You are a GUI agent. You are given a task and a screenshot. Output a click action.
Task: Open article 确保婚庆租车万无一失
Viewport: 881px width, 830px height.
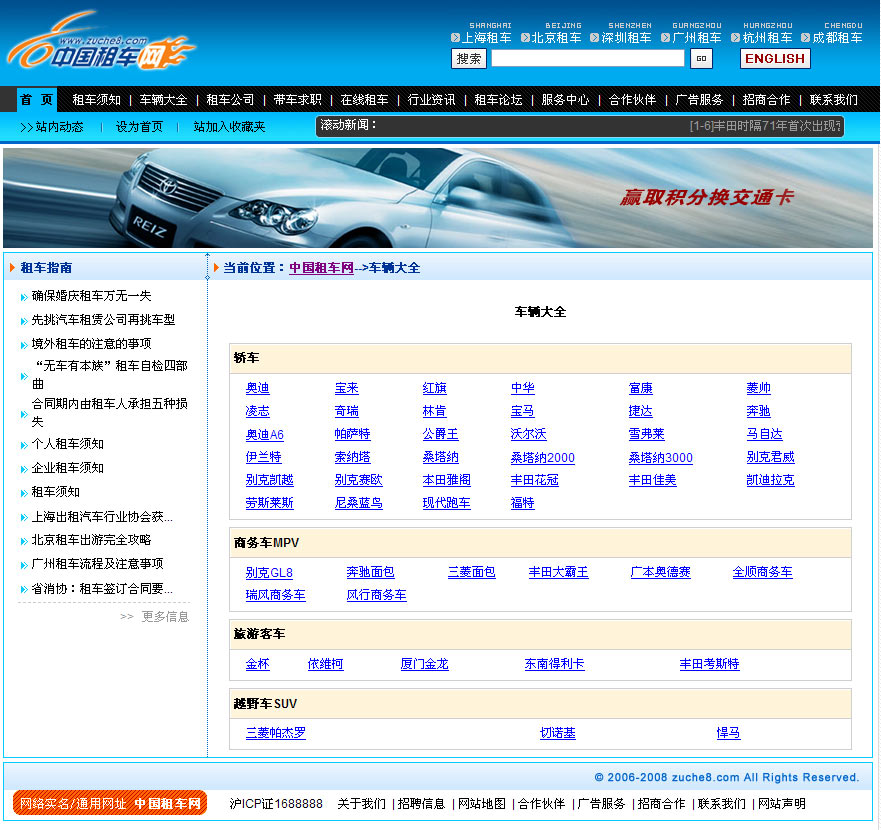point(92,296)
